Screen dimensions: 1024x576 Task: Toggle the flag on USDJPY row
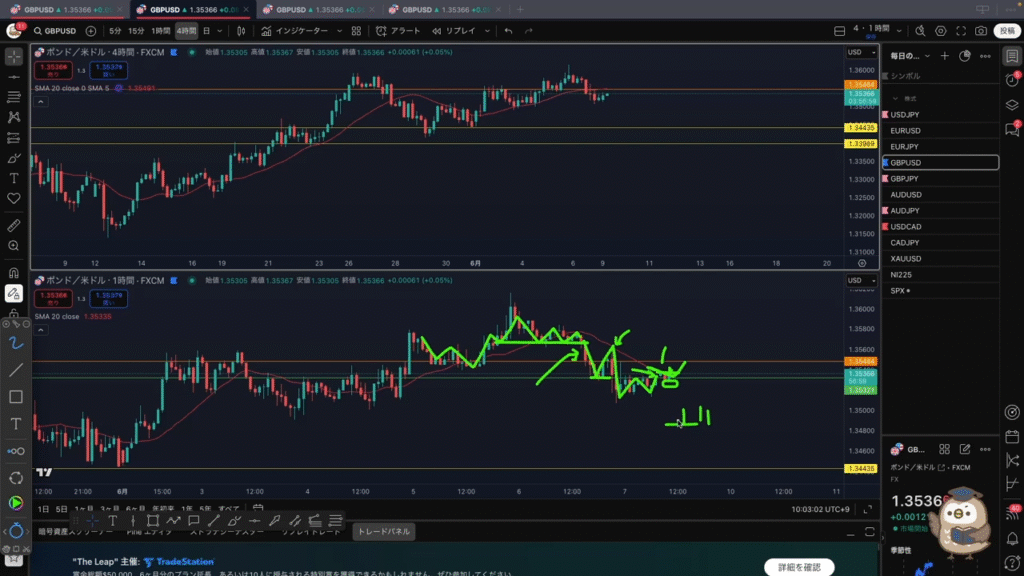[886, 114]
